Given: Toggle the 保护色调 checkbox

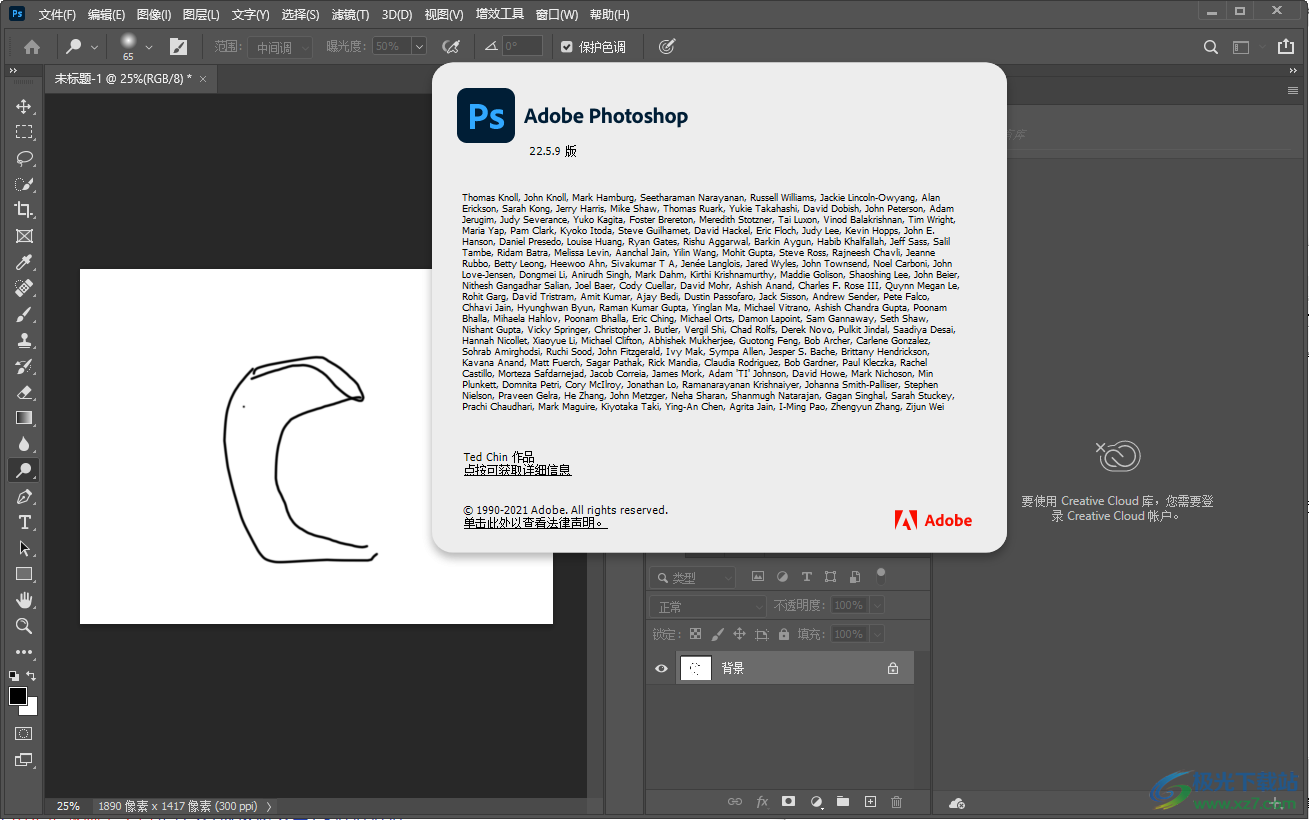Looking at the screenshot, I should click(x=567, y=47).
